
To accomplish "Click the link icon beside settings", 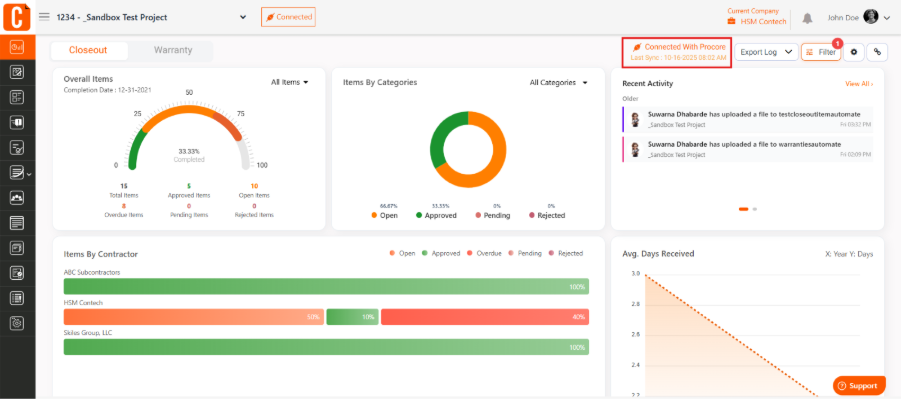I will click(x=877, y=52).
